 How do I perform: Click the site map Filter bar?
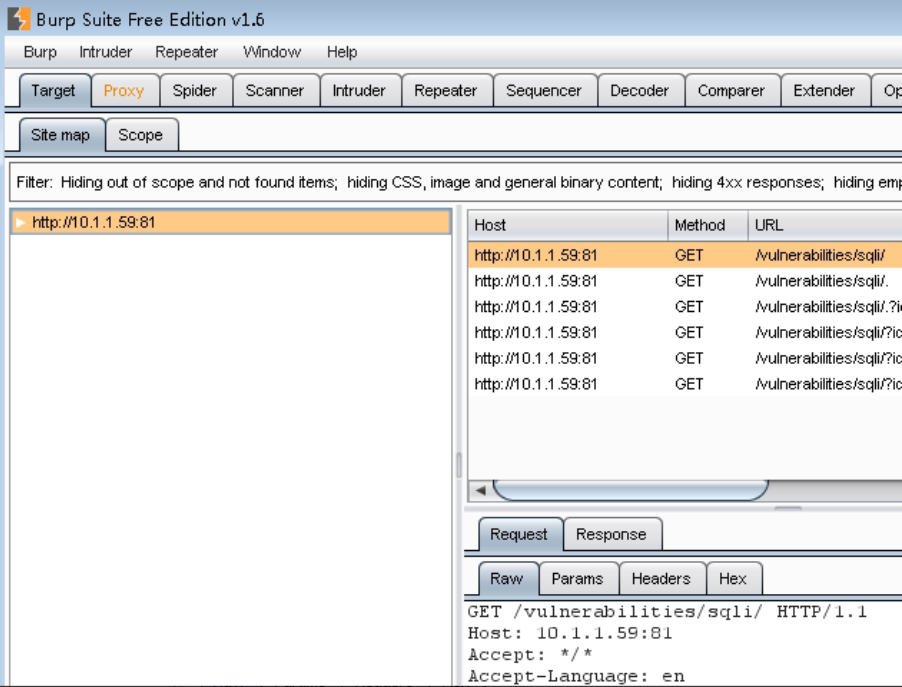coord(456,182)
